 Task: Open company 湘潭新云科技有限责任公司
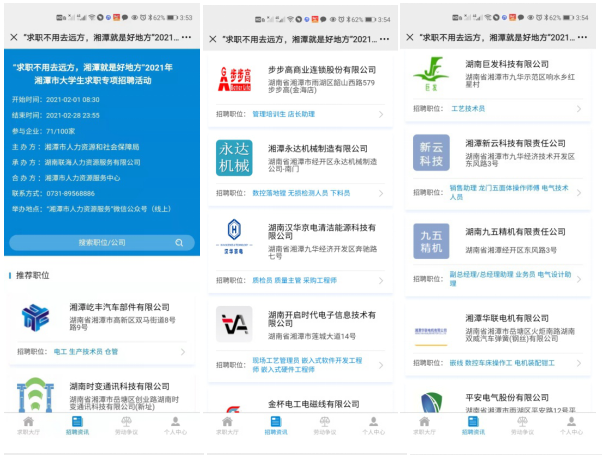(516, 144)
